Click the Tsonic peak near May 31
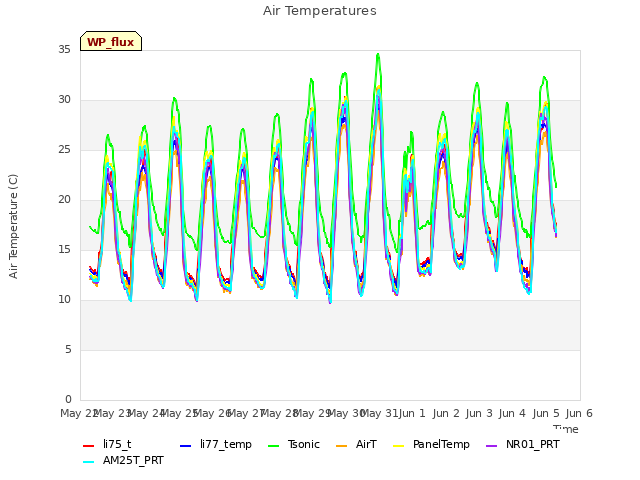 click(378, 54)
